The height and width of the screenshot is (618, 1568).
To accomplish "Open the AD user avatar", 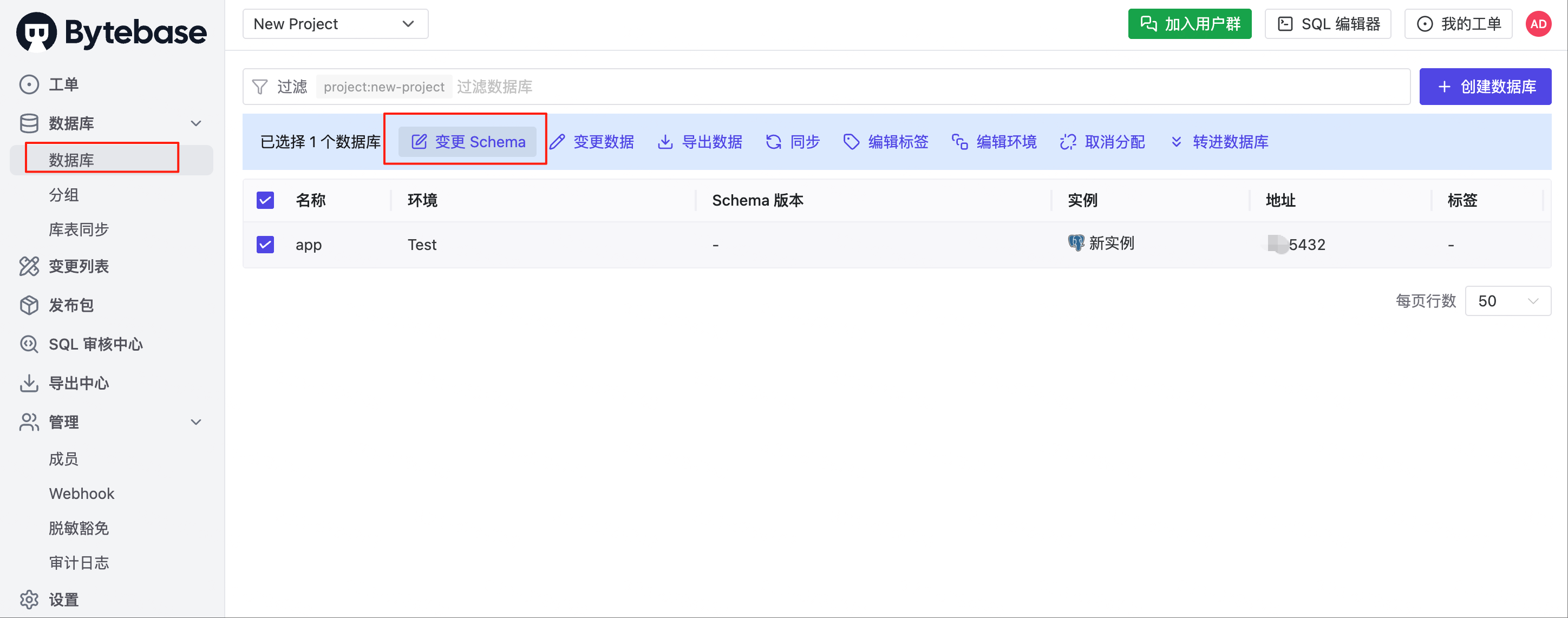I will 1538,24.
